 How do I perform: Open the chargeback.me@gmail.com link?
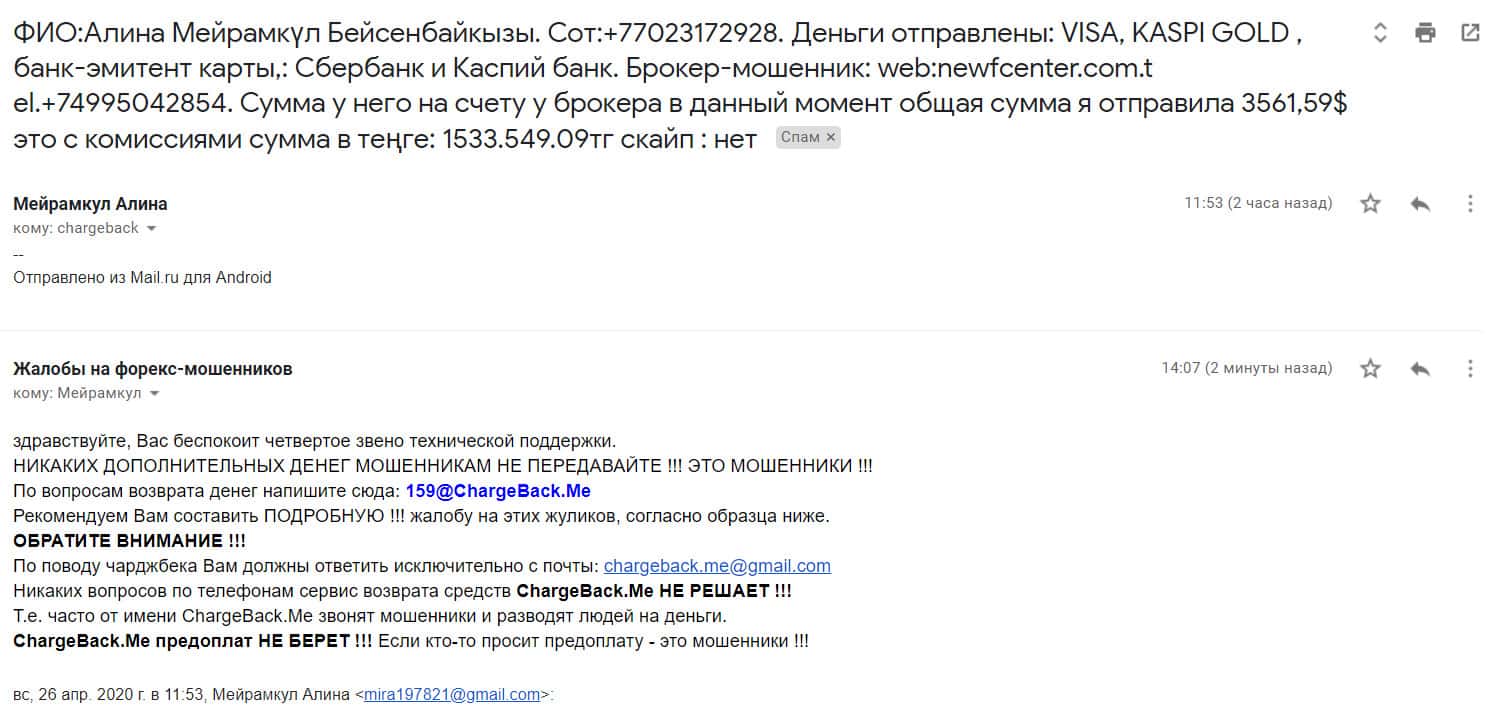(717, 566)
